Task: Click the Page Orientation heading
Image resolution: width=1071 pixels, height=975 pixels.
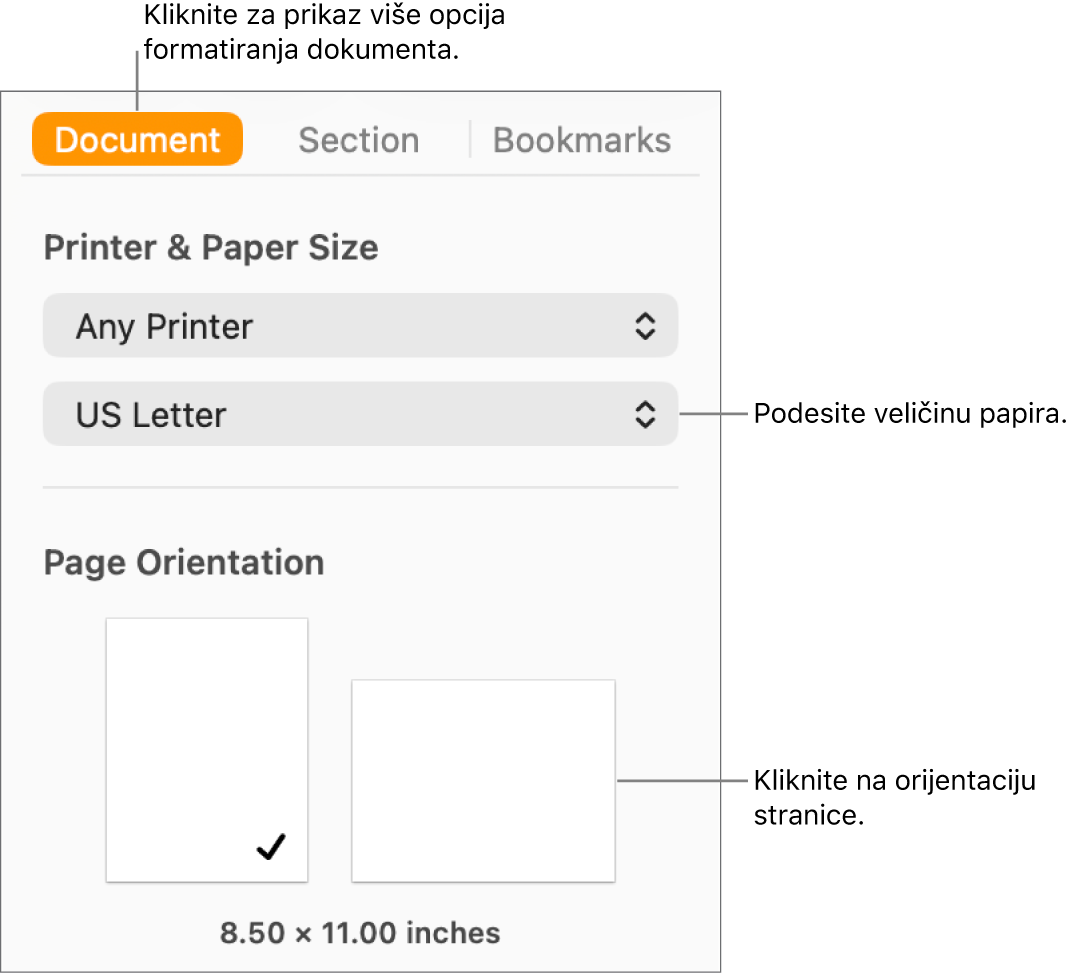Action: pyautogui.click(x=184, y=562)
